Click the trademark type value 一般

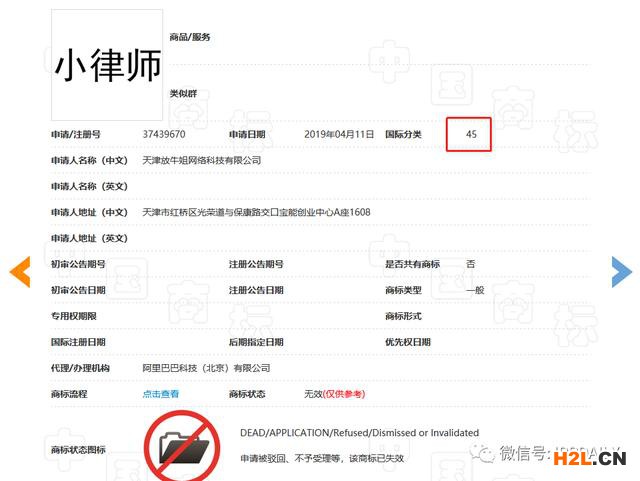[x=475, y=290]
